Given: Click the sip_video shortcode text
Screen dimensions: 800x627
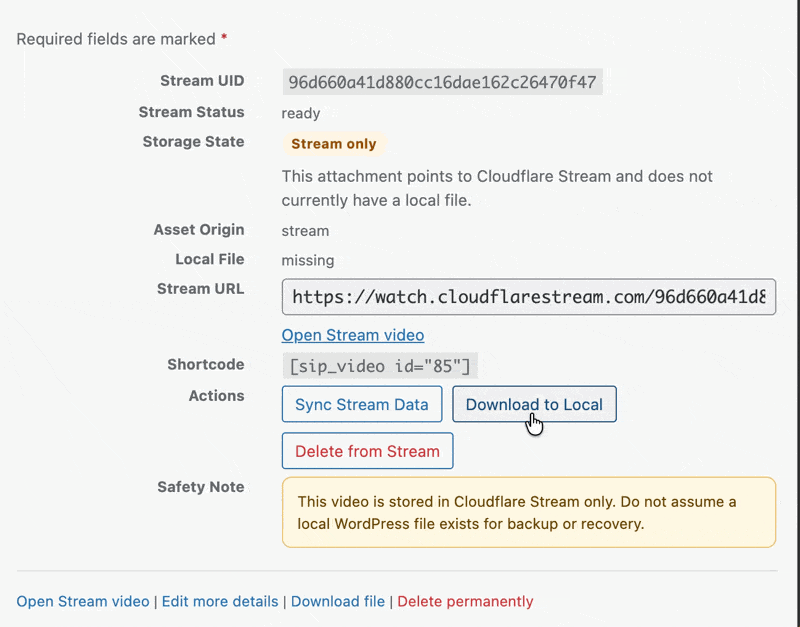Looking at the screenshot, I should (x=379, y=366).
